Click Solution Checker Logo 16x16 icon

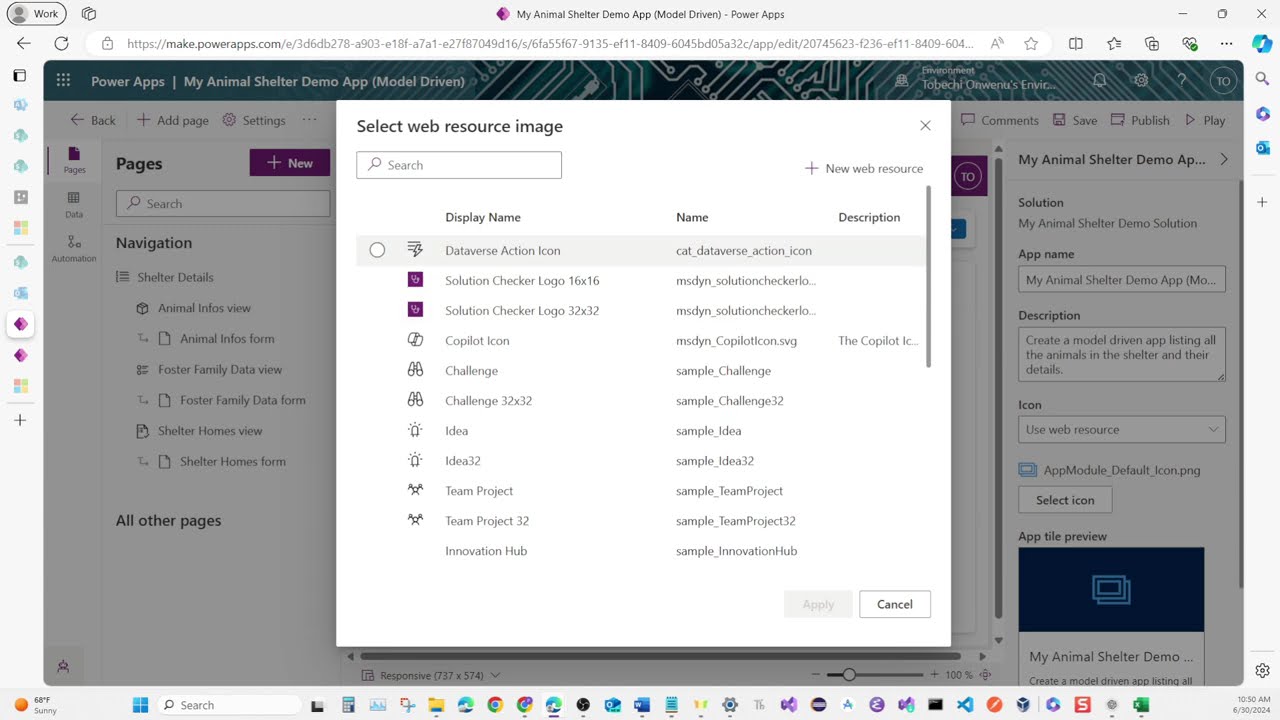[415, 280]
